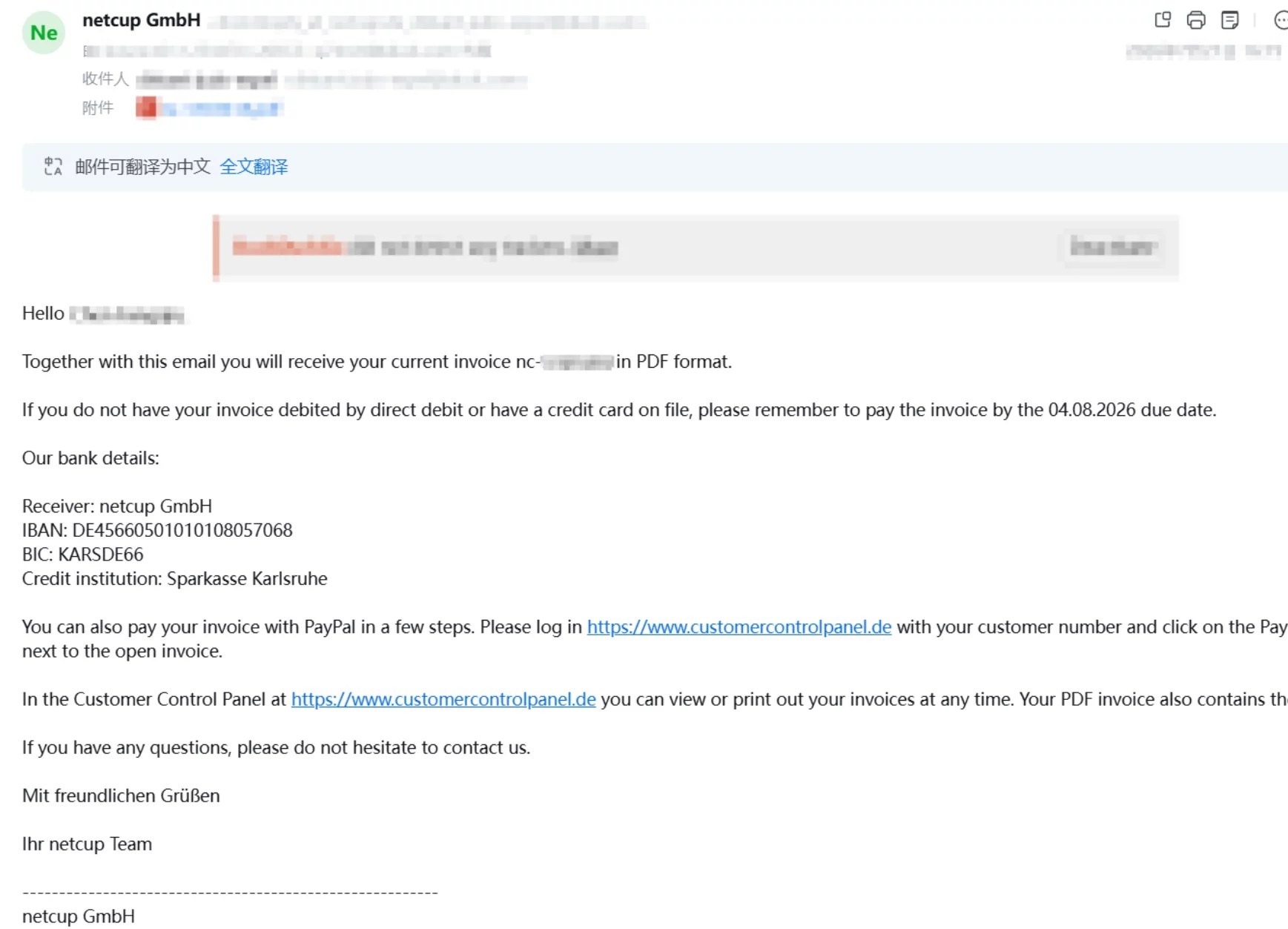Print this email using the printer icon
The height and width of the screenshot is (929, 1288).
click(x=1196, y=20)
